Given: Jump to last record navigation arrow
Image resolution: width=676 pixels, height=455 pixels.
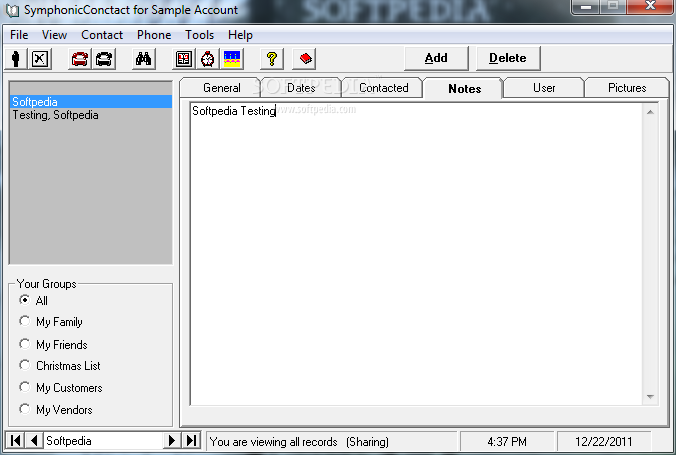Looking at the screenshot, I should tap(191, 440).
